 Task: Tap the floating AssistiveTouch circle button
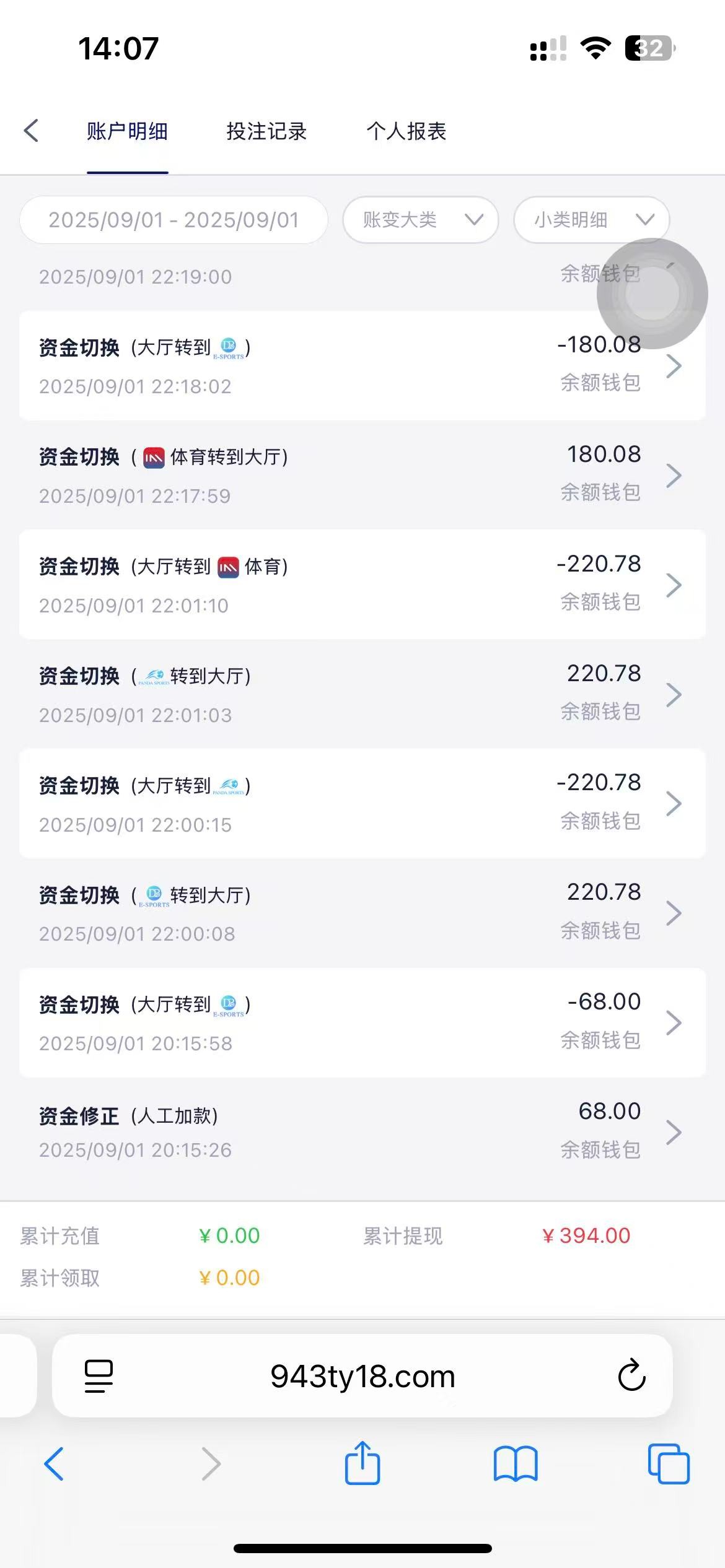click(x=652, y=294)
